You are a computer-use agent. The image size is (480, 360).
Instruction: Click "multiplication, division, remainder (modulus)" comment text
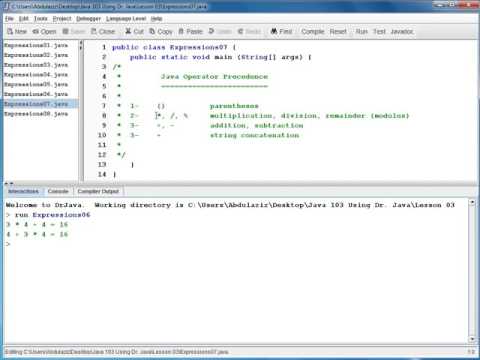coord(309,116)
